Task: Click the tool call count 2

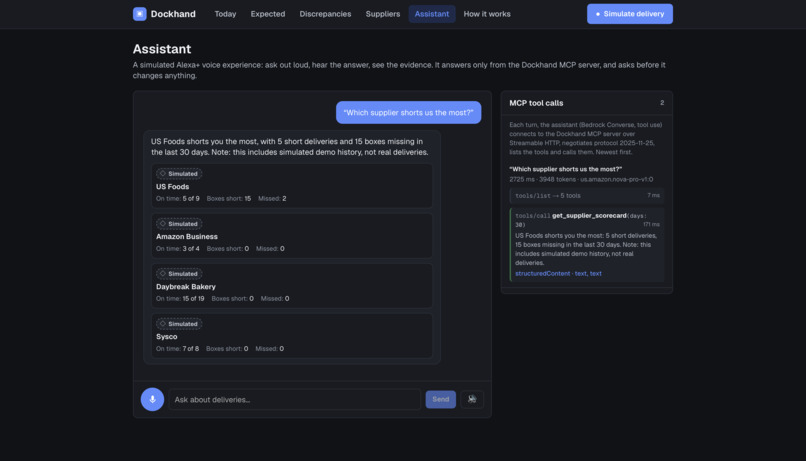Action: (662, 103)
